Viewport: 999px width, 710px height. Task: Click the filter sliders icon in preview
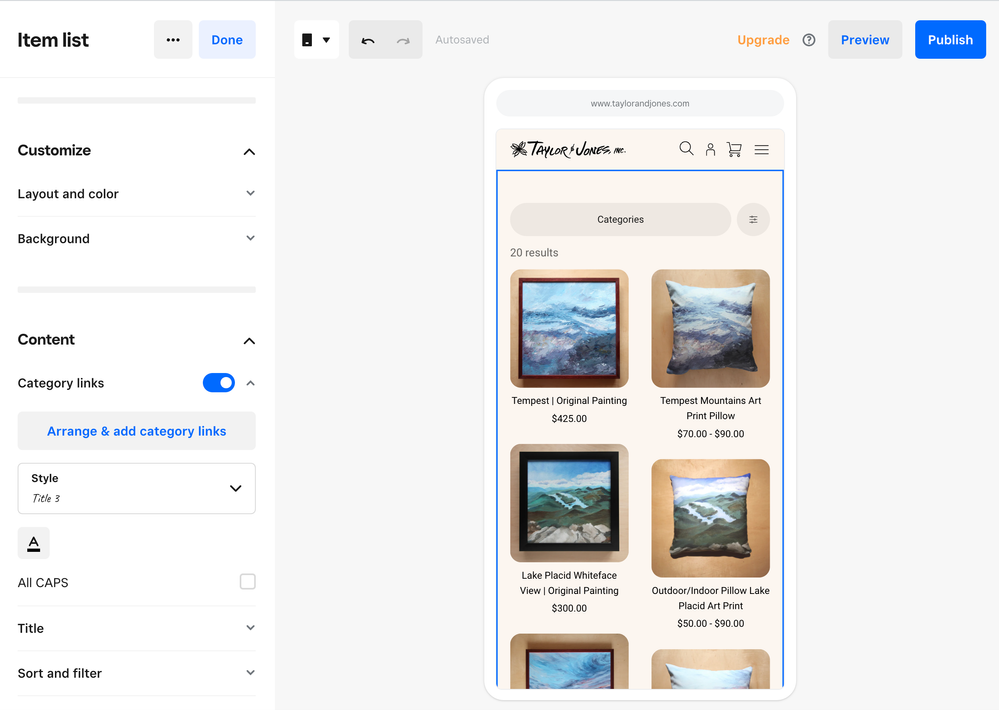[753, 219]
